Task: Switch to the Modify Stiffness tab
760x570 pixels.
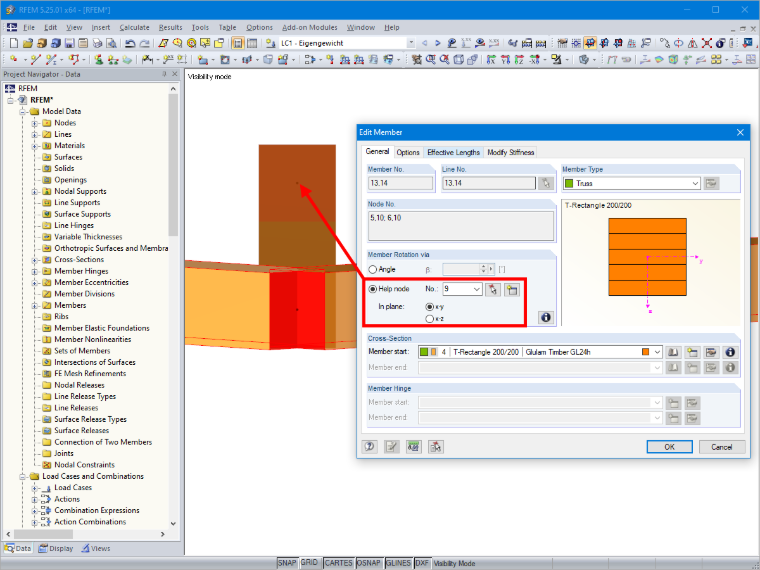Action: coord(510,152)
